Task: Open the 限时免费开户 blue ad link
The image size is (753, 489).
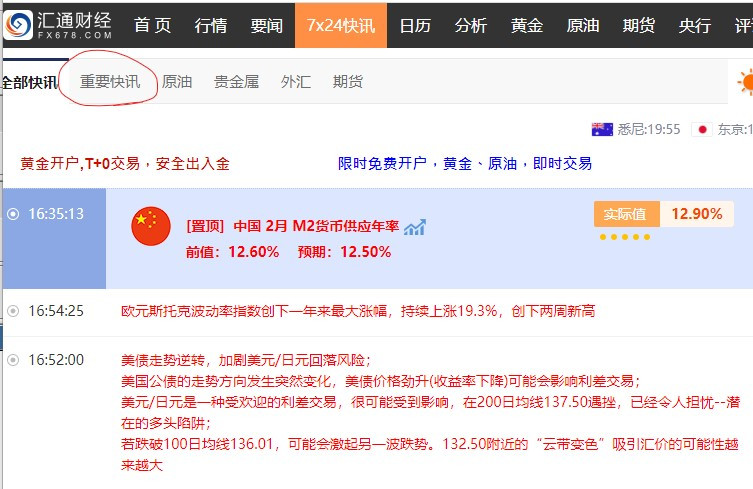Action: click(465, 164)
